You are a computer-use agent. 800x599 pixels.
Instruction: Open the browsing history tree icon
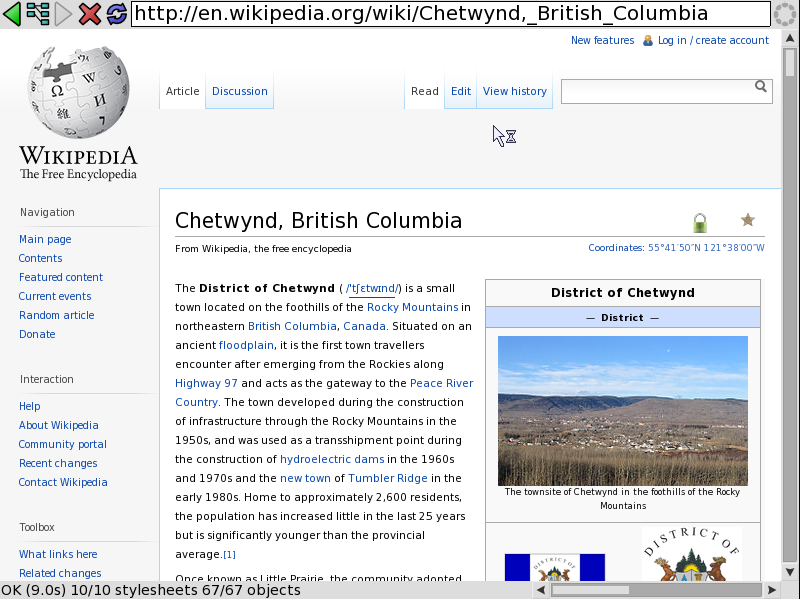point(38,14)
